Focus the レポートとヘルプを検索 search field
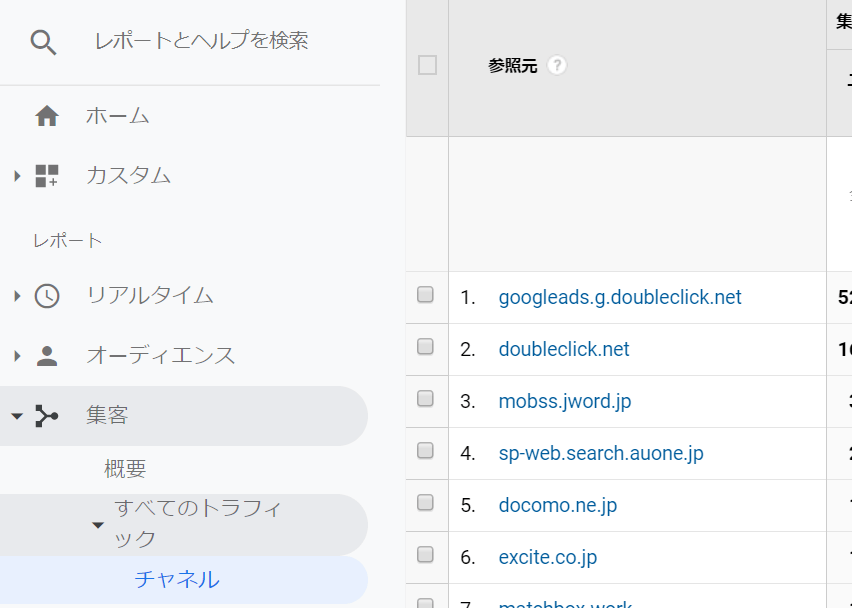This screenshot has width=852, height=608. 202,41
